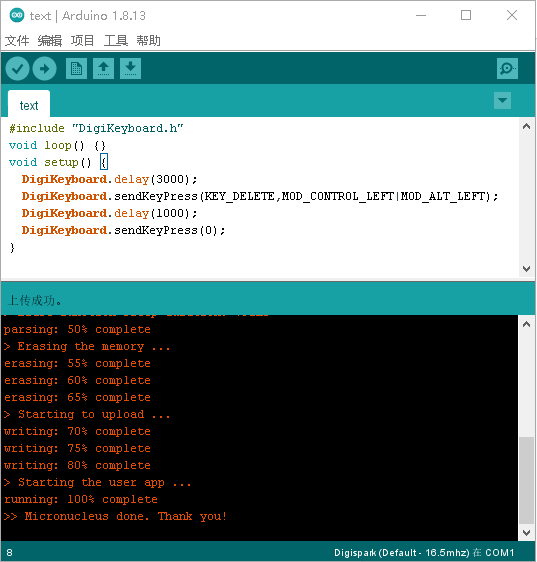Click 'writing: 70% complete' console line
Screen dimensions: 537x562
pyautogui.click(x=77, y=432)
